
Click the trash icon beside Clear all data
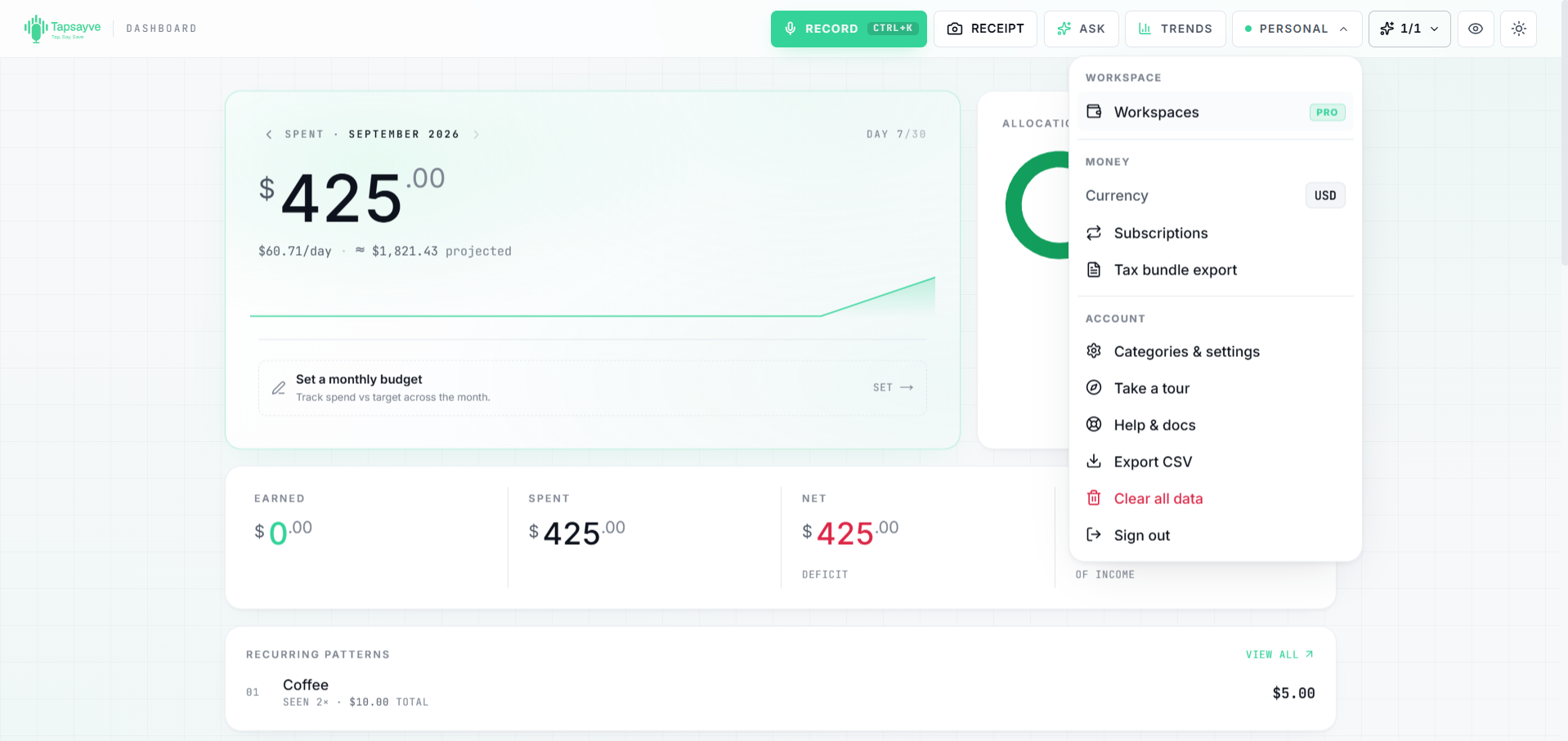coord(1094,498)
